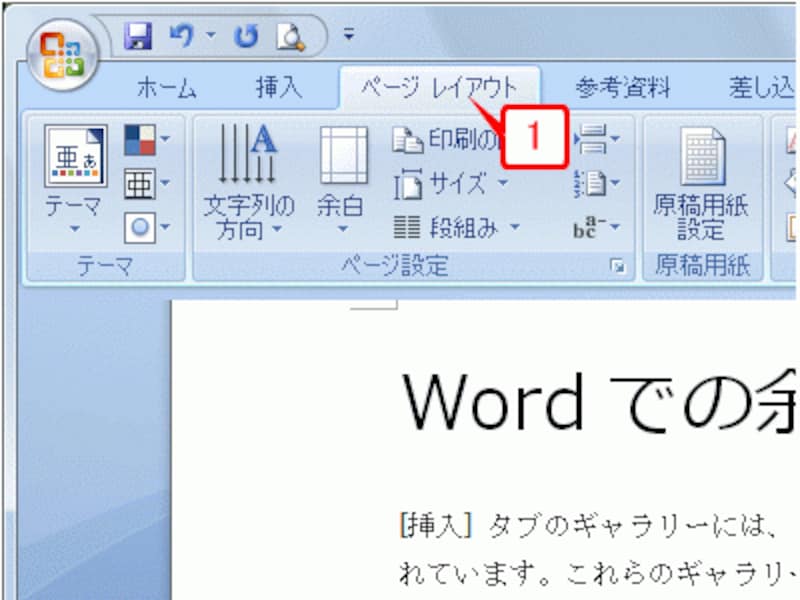This screenshot has height=600, width=800.
Task: Open the 挿入 ribbon tab
Action: 279,87
